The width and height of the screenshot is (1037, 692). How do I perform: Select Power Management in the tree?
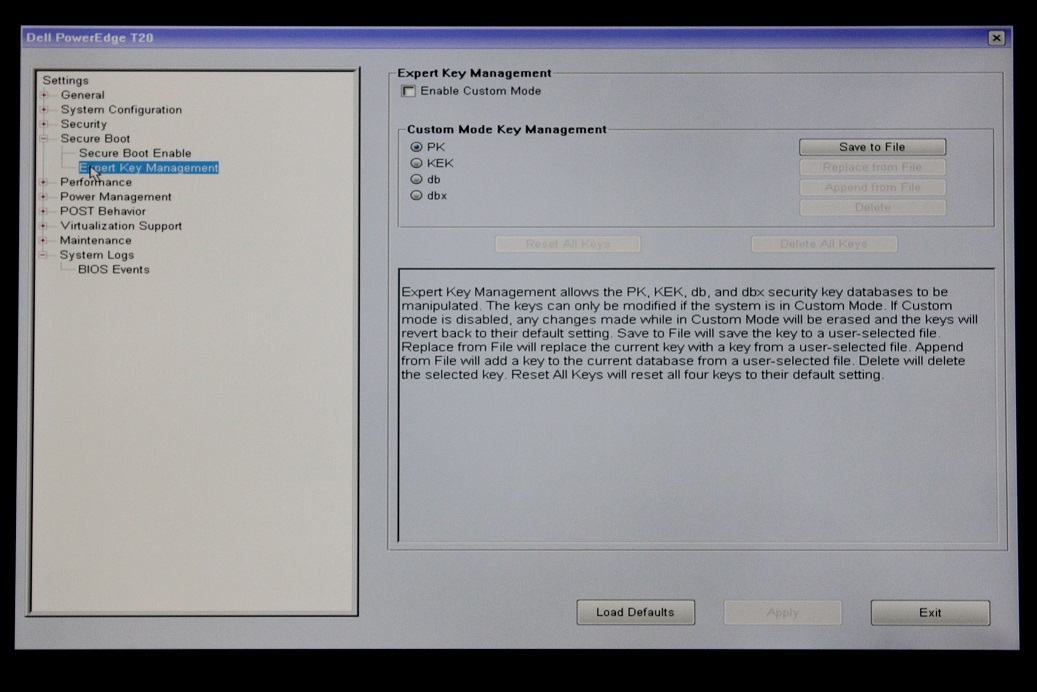click(x=116, y=197)
